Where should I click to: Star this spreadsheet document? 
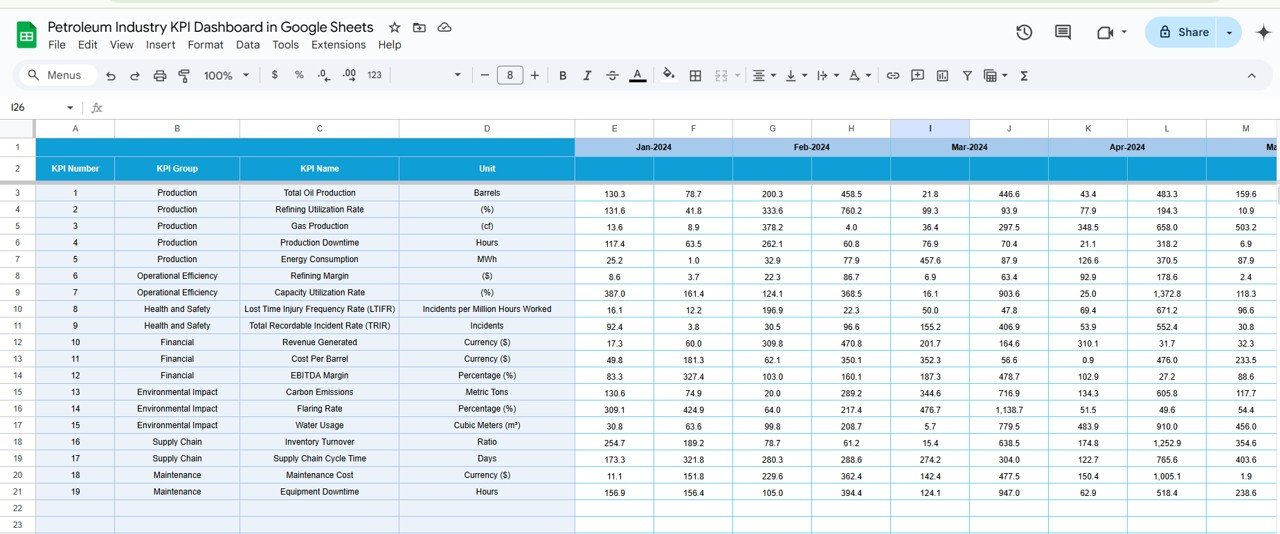[x=394, y=27]
